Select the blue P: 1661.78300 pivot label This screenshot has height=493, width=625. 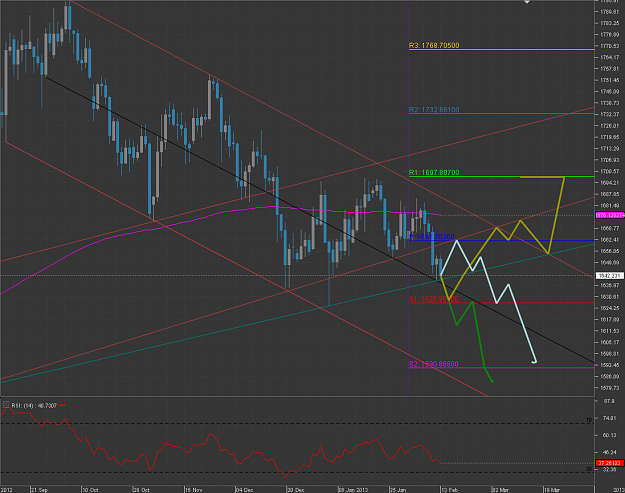(x=432, y=237)
